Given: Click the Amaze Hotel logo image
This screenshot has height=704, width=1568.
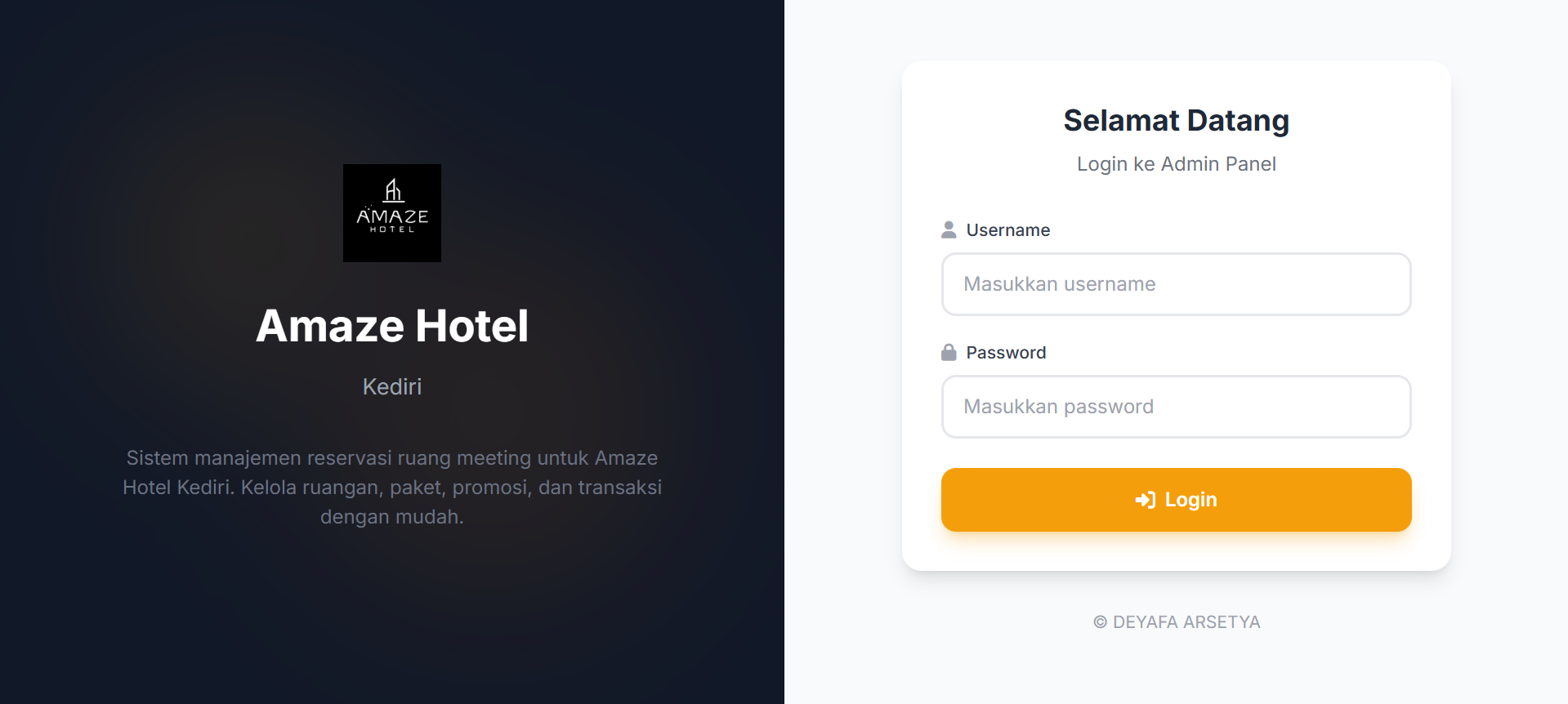Looking at the screenshot, I should 391,212.
